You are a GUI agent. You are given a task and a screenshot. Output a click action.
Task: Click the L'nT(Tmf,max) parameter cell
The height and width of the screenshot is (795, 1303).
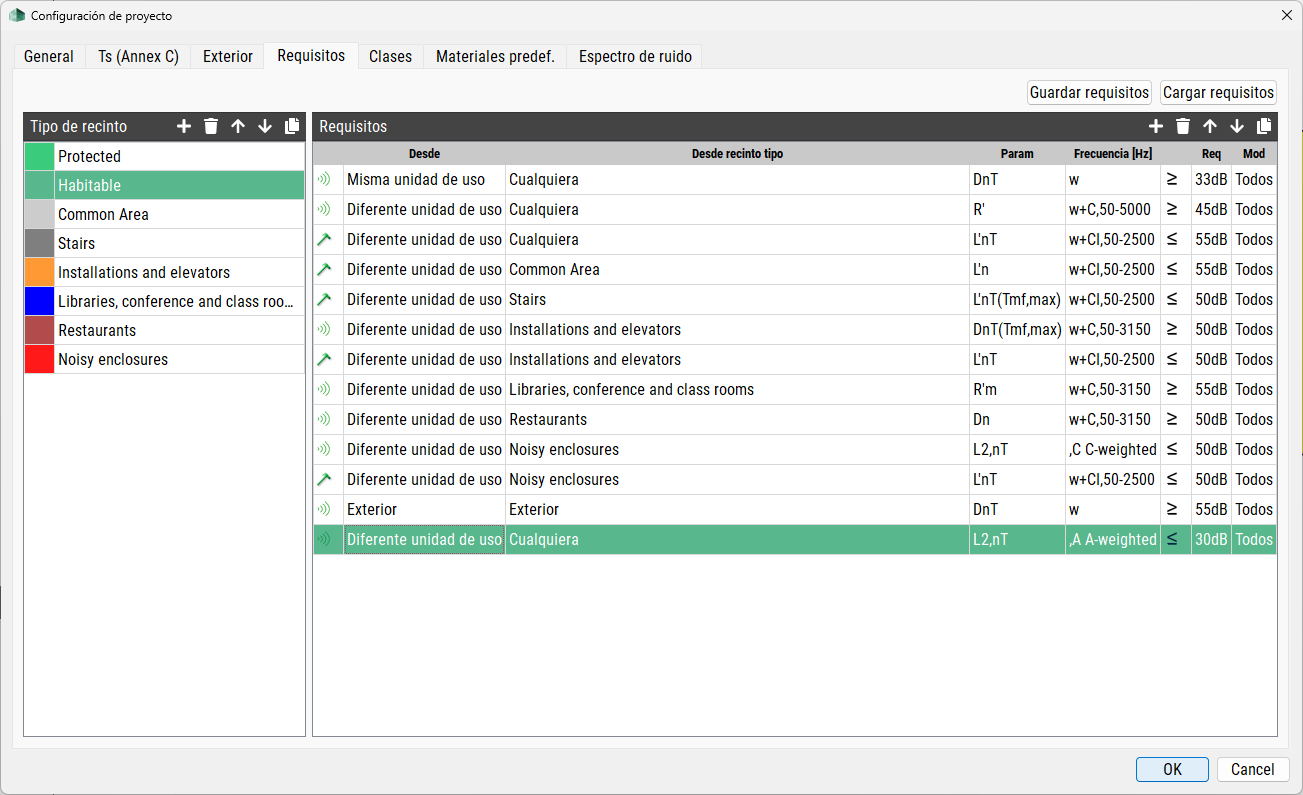[1017, 300]
